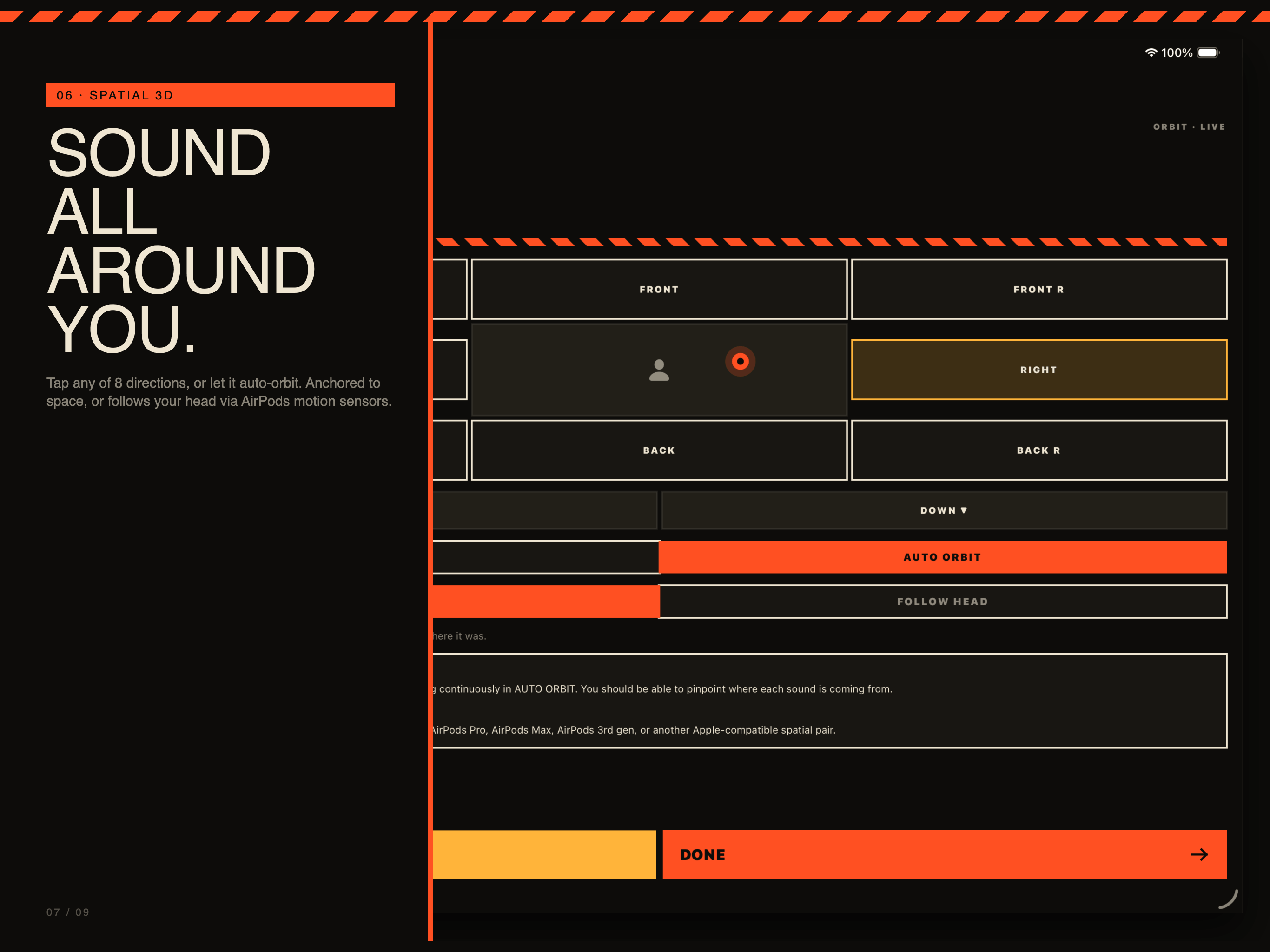The image size is (1270, 952).
Task: Click the AUTO ORBIT pinpoint instruction text
Action: 662,688
